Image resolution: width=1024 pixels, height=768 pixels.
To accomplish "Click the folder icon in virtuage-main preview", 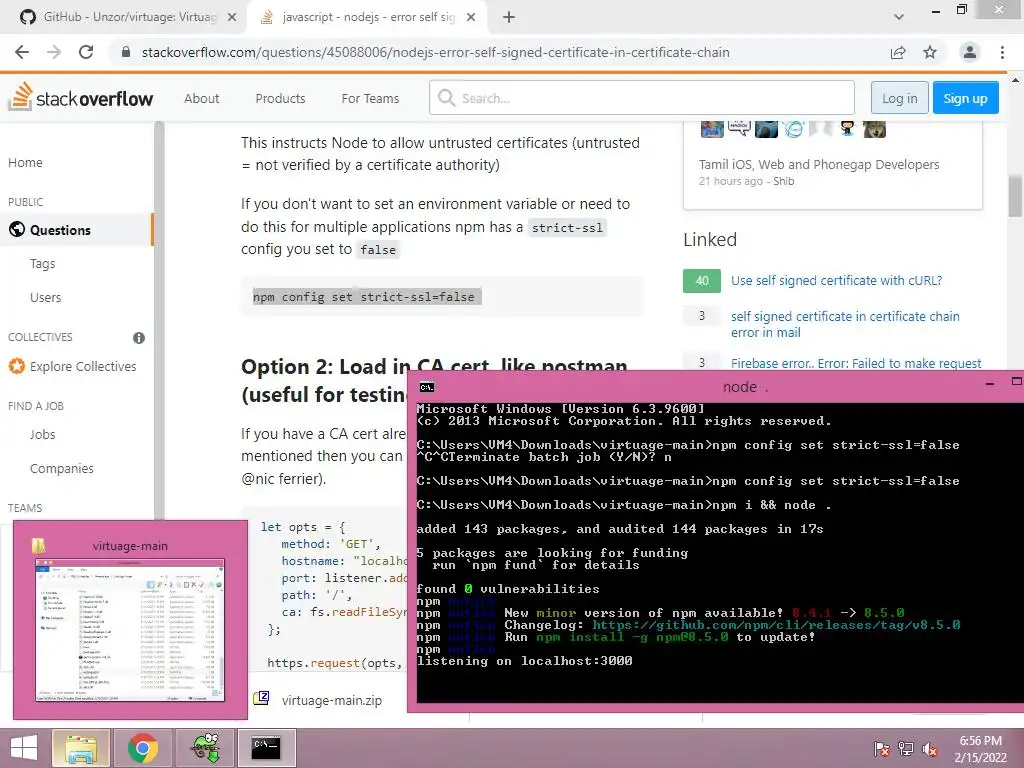I will 39,545.
